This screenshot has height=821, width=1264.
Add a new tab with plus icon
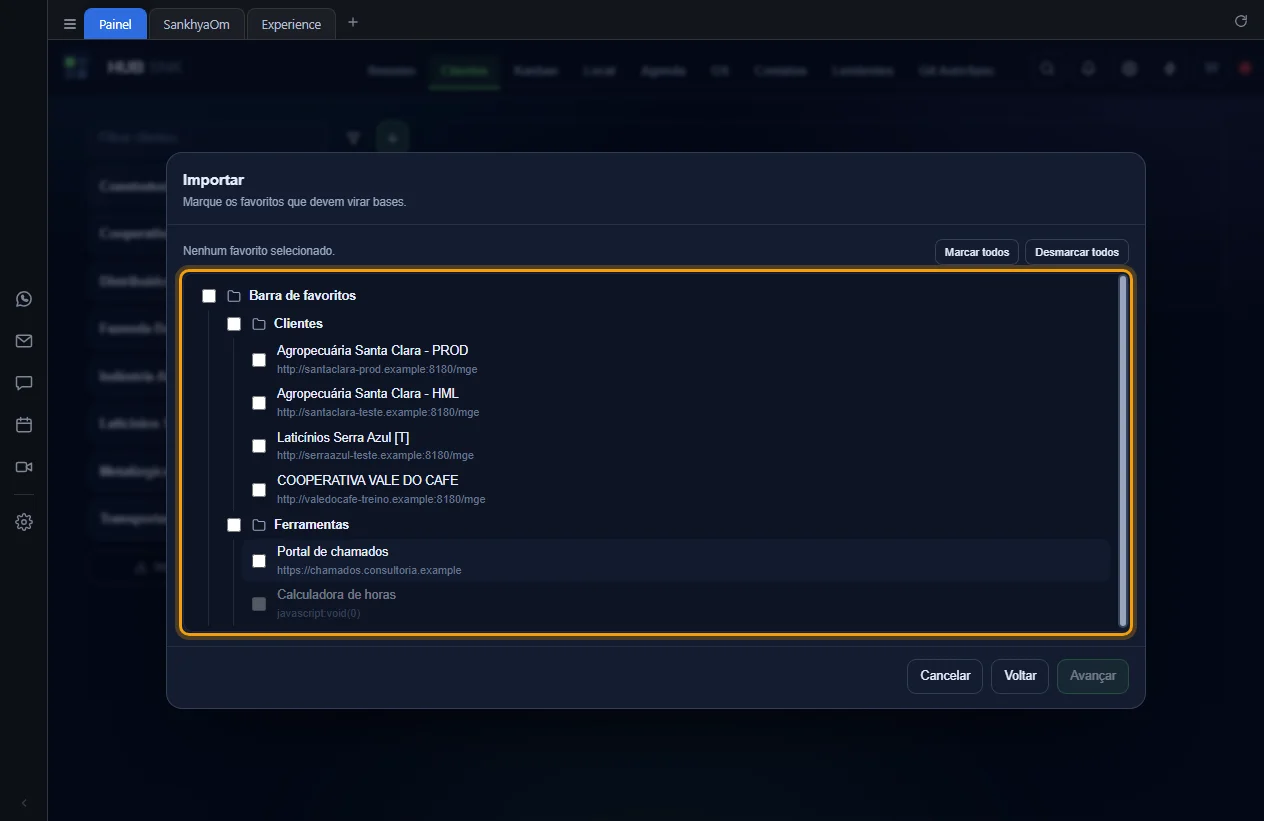(352, 22)
